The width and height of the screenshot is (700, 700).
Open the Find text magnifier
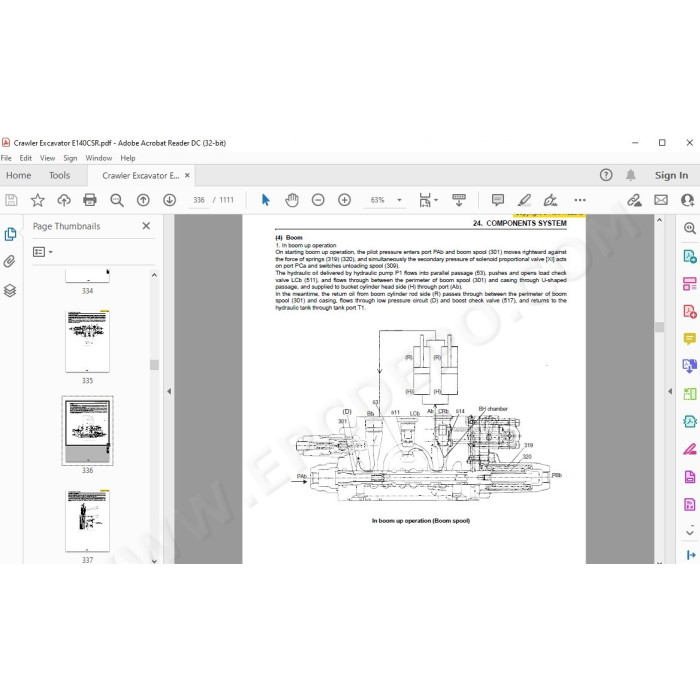[x=117, y=200]
